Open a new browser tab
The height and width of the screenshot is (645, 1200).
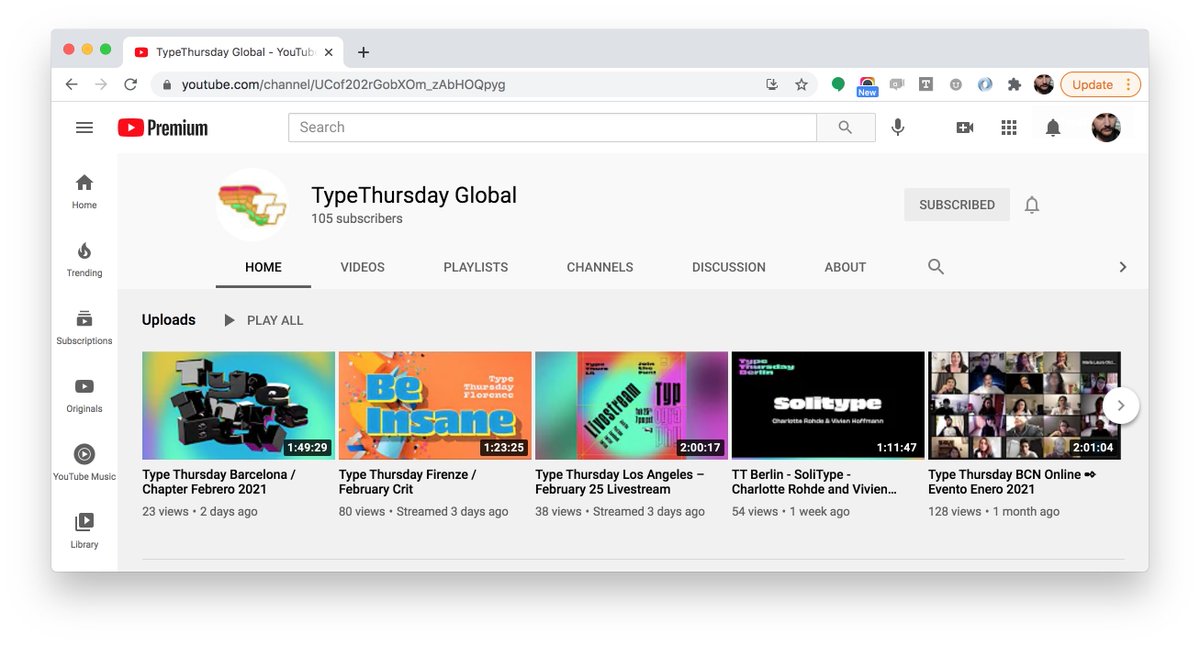click(x=363, y=52)
